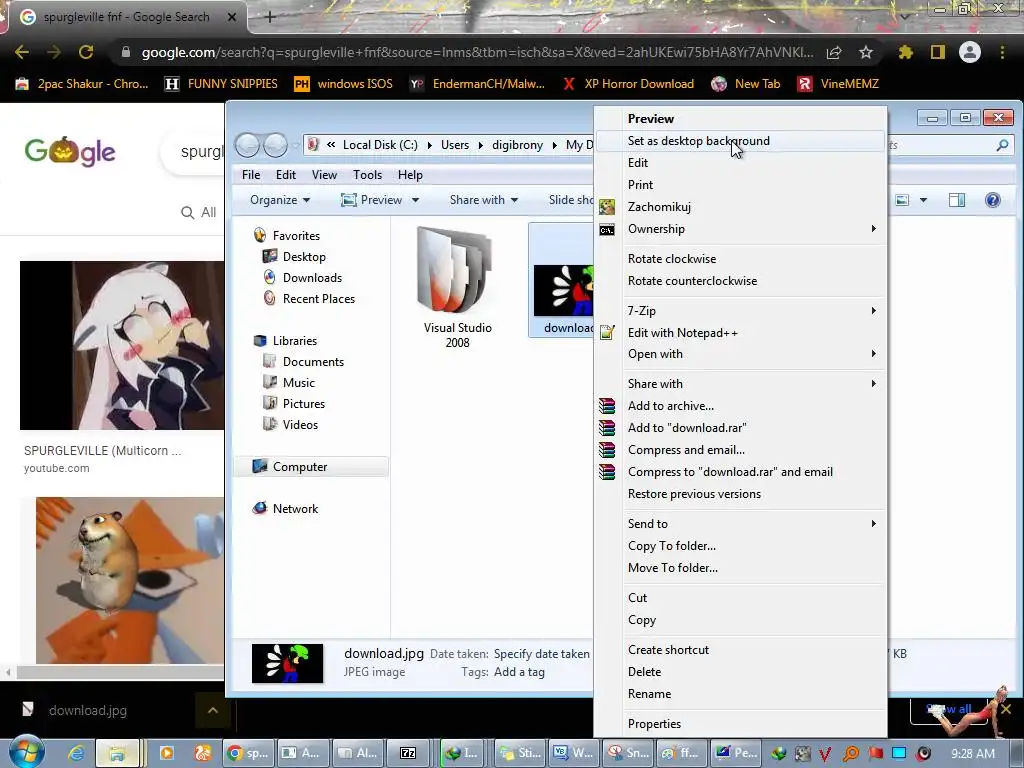Open Internet Explorer from taskbar

point(76,753)
